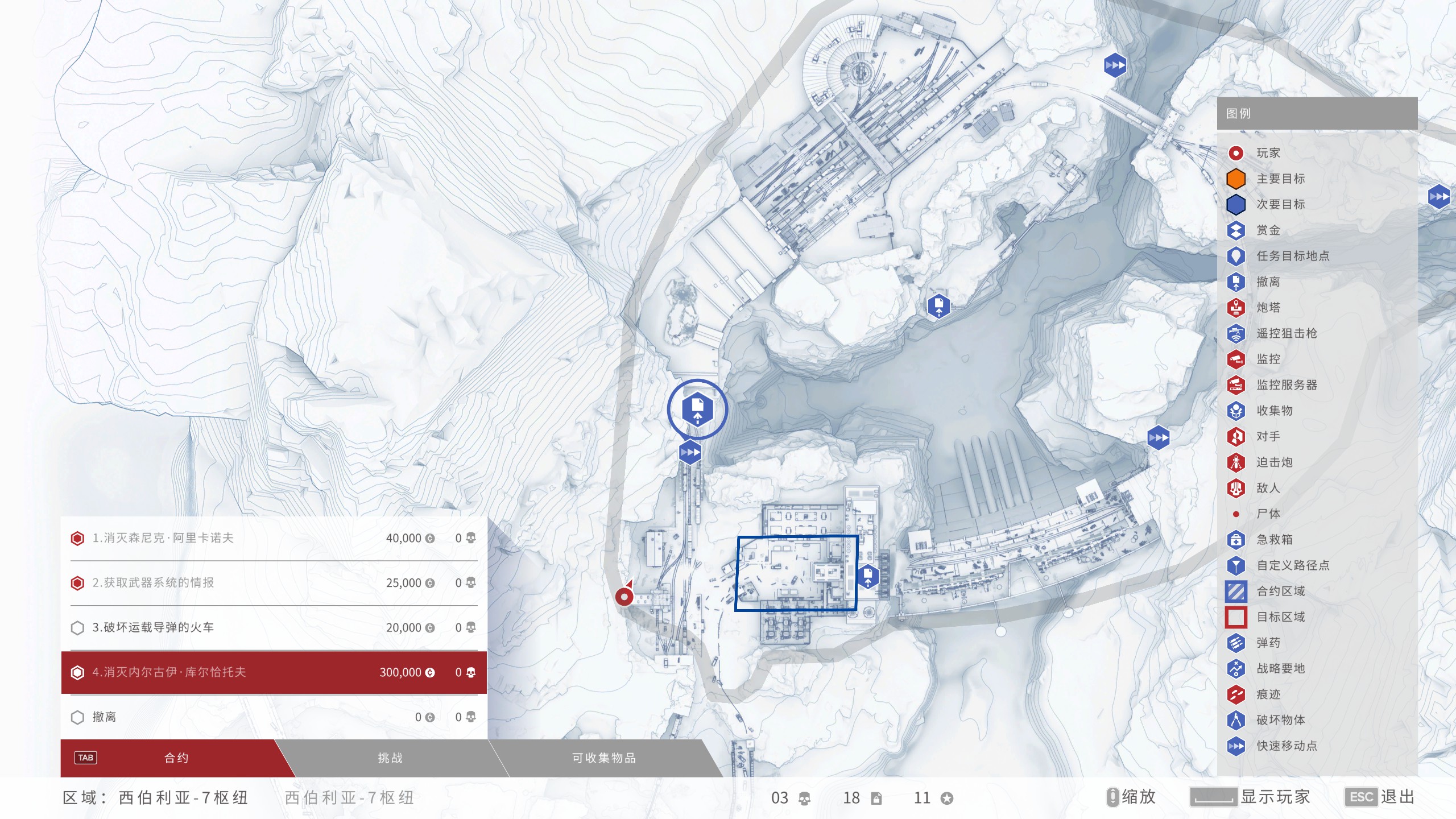Open the 合约 contracts tab

click(x=176, y=758)
